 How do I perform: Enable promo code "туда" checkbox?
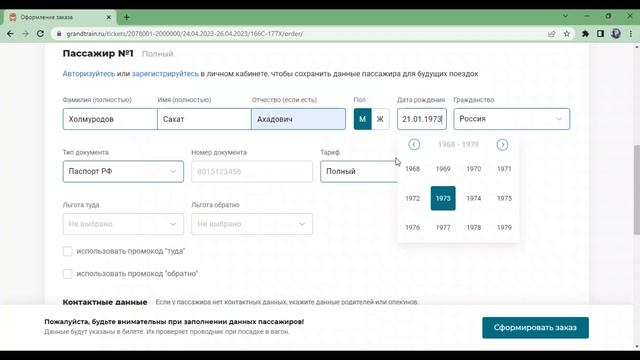pyautogui.click(x=67, y=251)
